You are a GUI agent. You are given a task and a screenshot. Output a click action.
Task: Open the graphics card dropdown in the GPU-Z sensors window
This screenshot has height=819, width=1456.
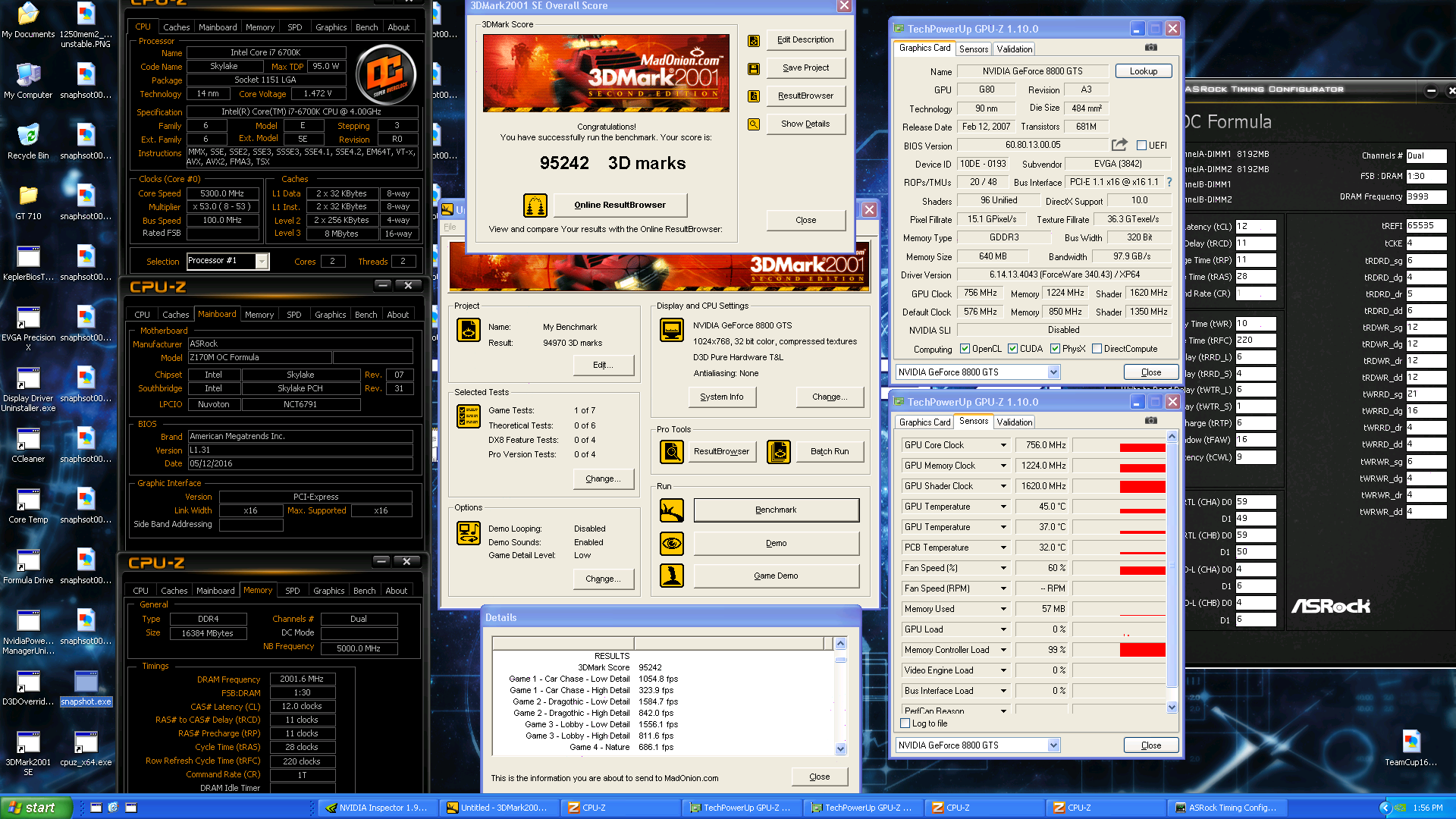pyautogui.click(x=1053, y=745)
